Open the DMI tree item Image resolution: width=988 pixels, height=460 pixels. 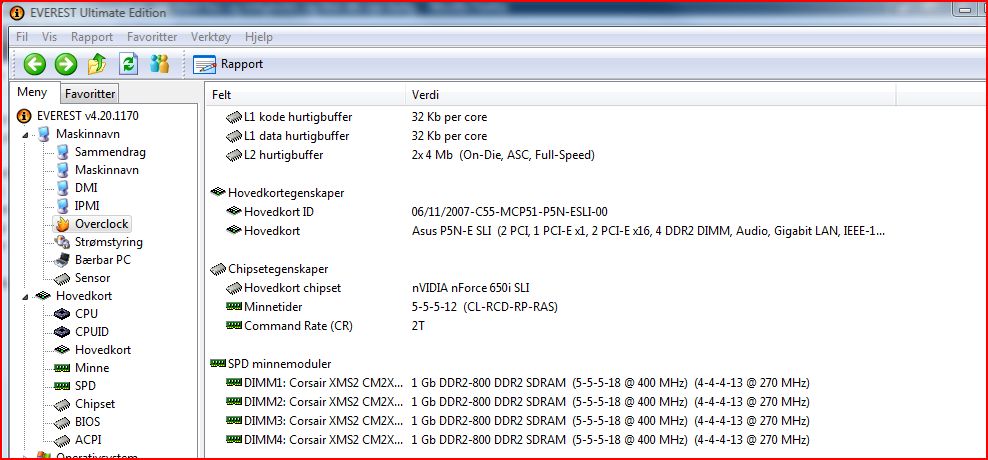click(77, 188)
